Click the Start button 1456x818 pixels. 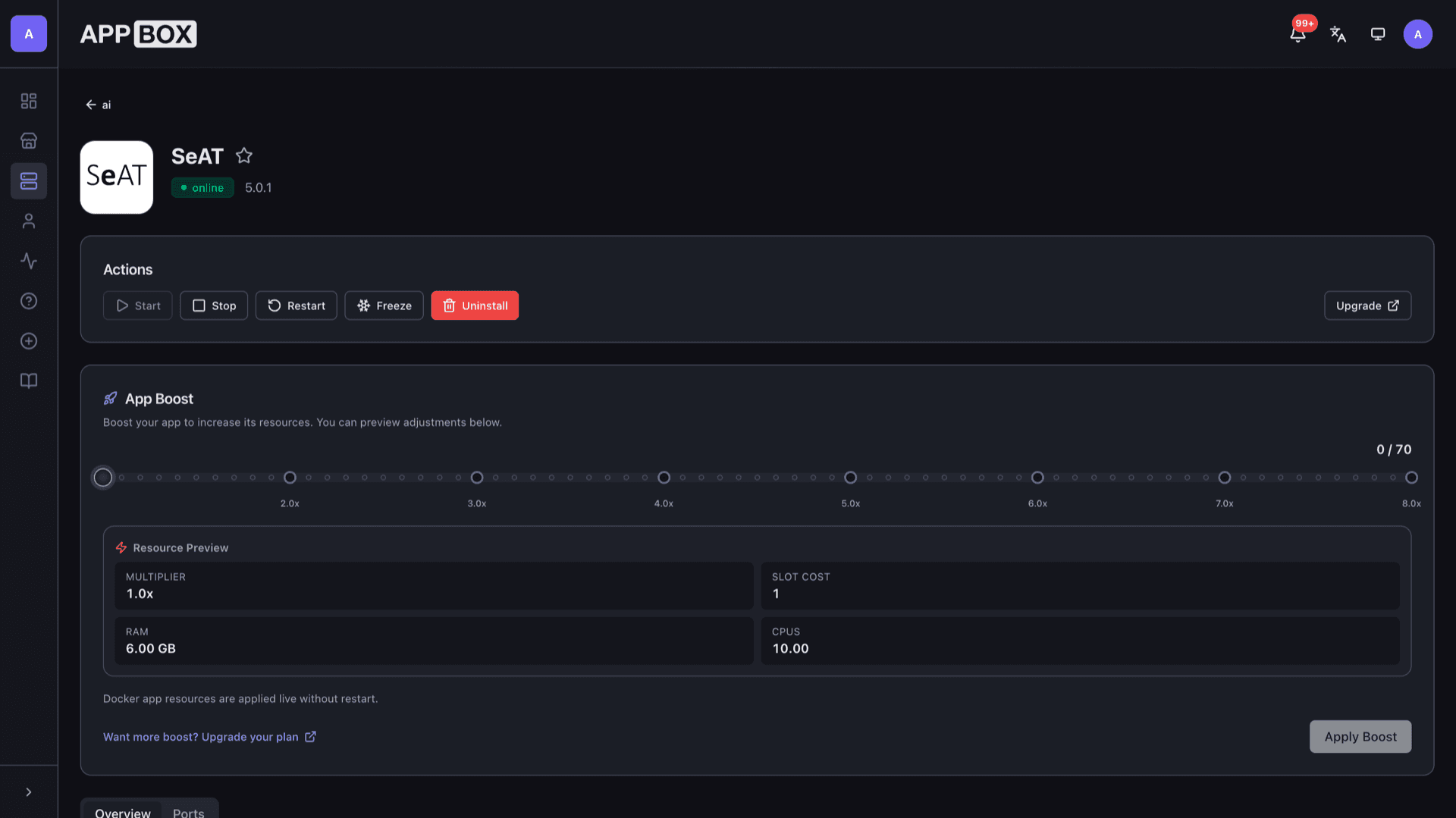click(x=138, y=306)
